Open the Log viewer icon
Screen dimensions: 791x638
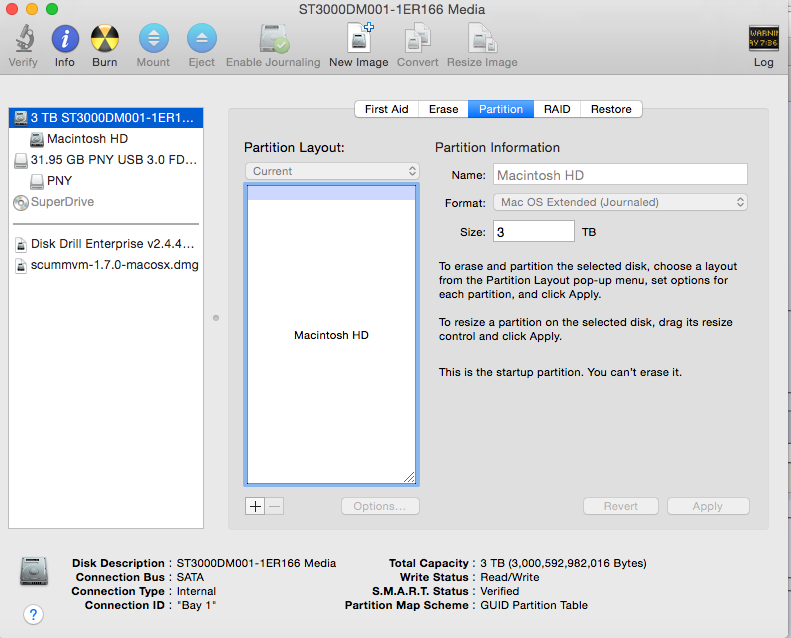coord(763,38)
